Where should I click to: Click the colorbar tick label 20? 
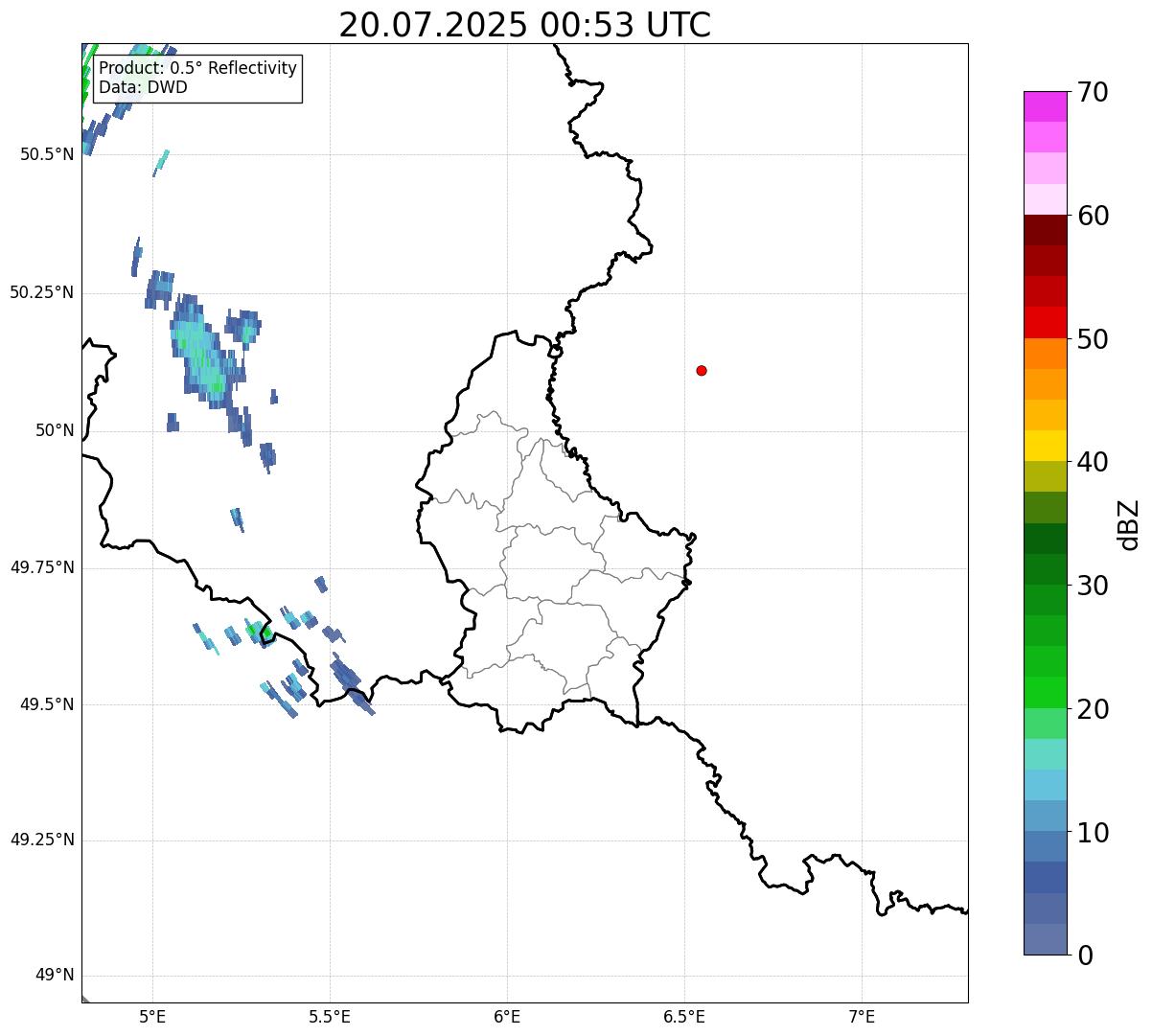point(1093,709)
